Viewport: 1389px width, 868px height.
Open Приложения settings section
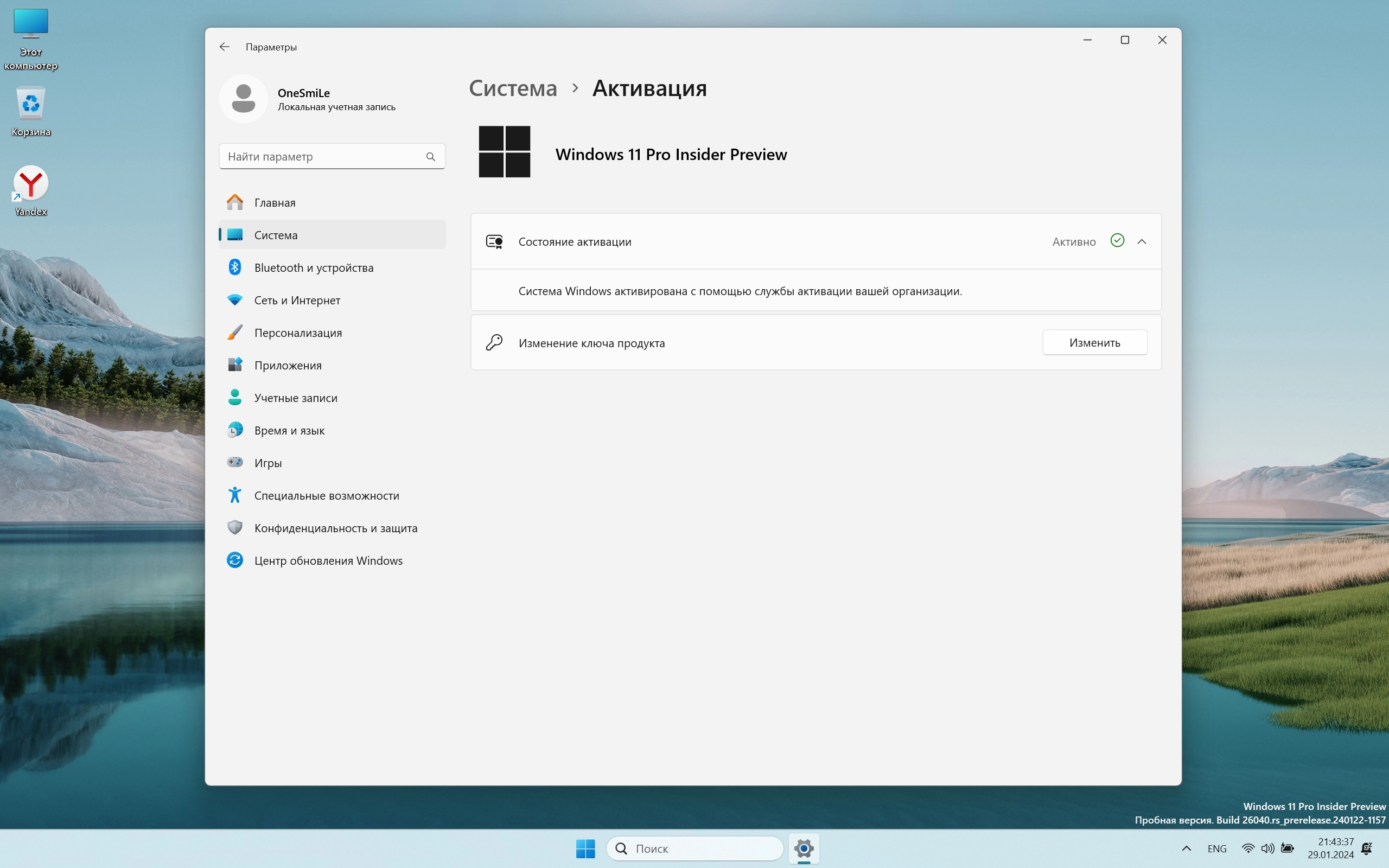[288, 365]
